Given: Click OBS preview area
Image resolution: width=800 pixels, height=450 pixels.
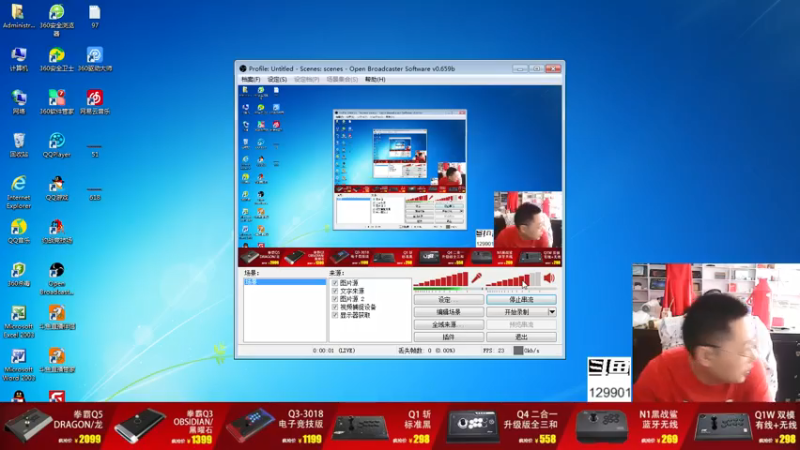Looking at the screenshot, I should click(401, 176).
